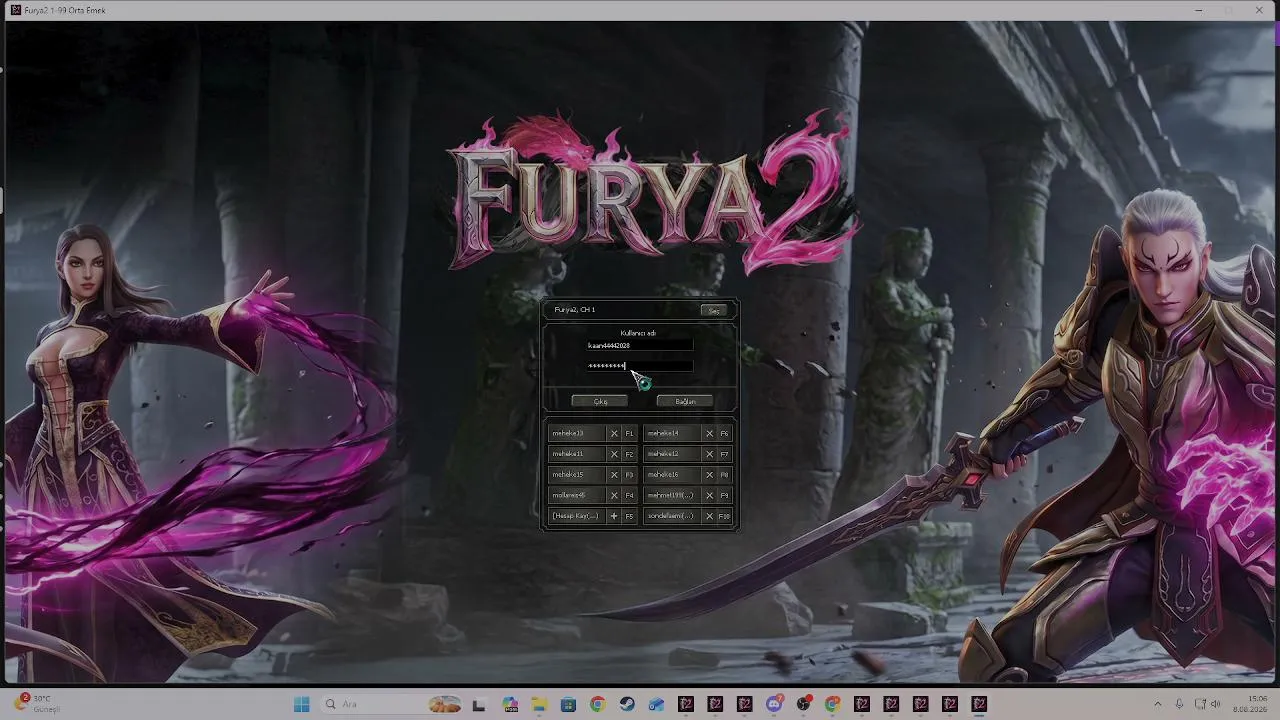Click the username field with kaan44442028
This screenshot has height=720, width=1280.
pos(639,345)
